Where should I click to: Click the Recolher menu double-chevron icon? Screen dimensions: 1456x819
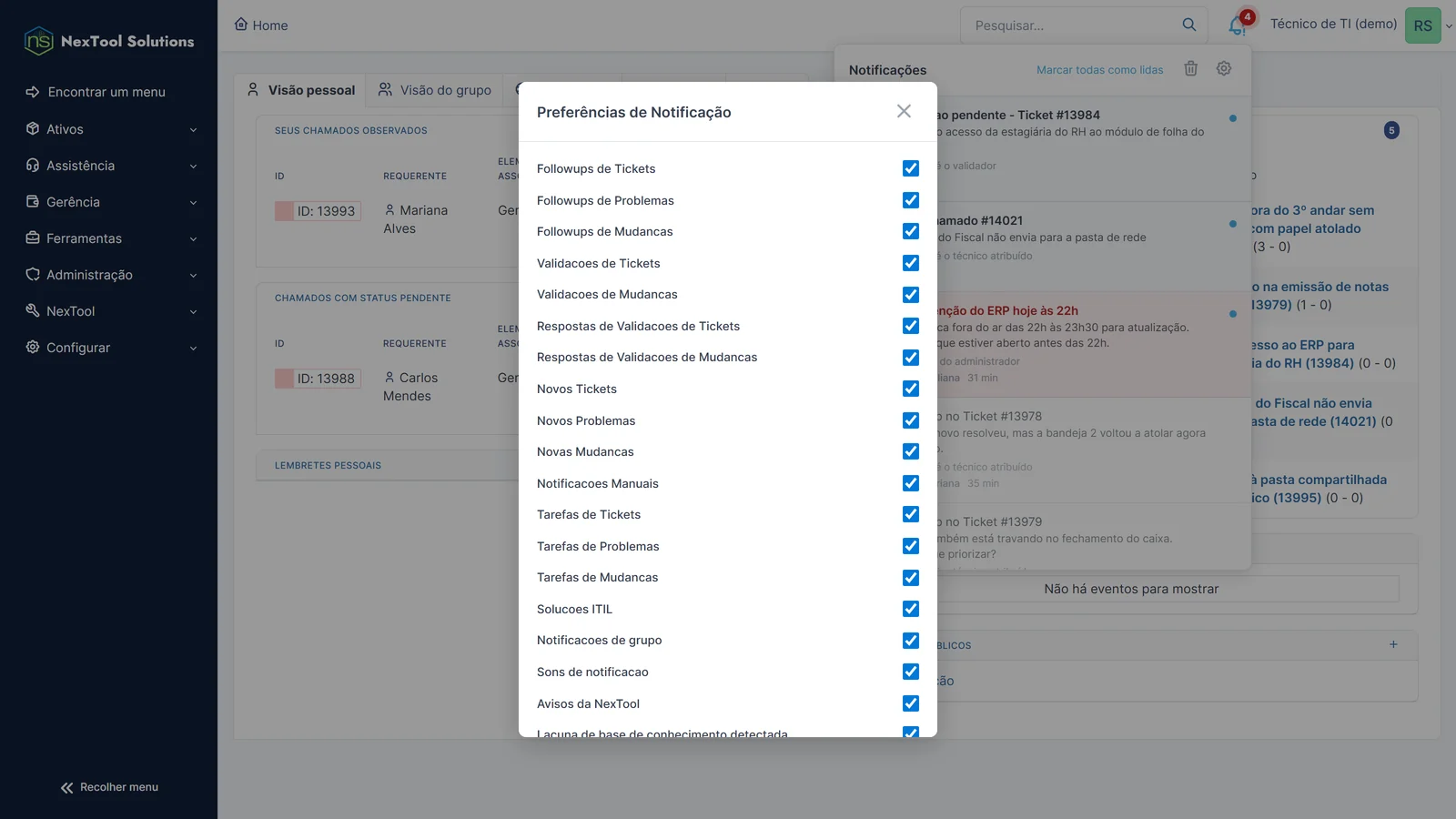(66, 788)
